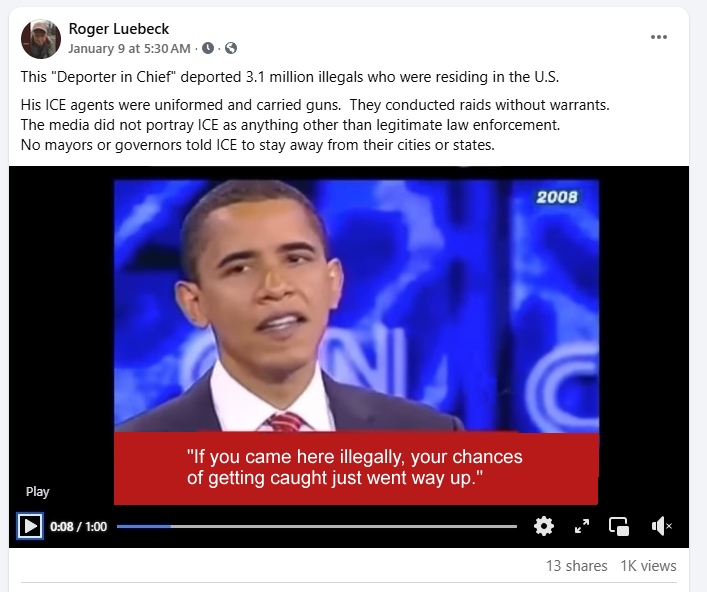This screenshot has height=592, width=707.
Task: Expand the video to fullscreen
Action: 582,526
